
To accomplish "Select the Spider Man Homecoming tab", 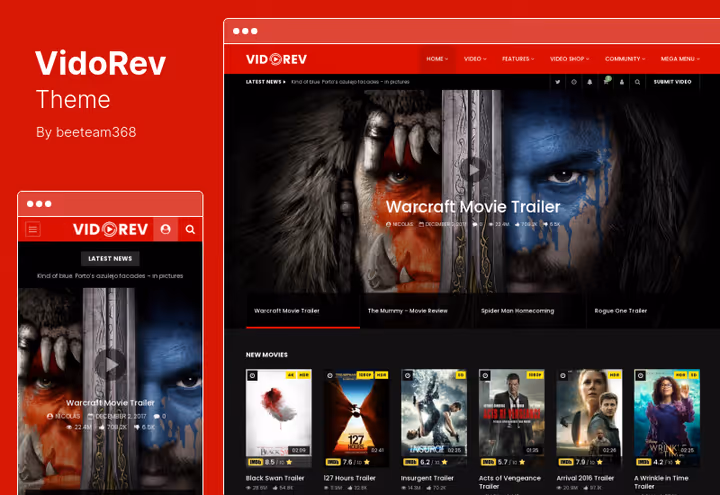I will pyautogui.click(x=529, y=311).
